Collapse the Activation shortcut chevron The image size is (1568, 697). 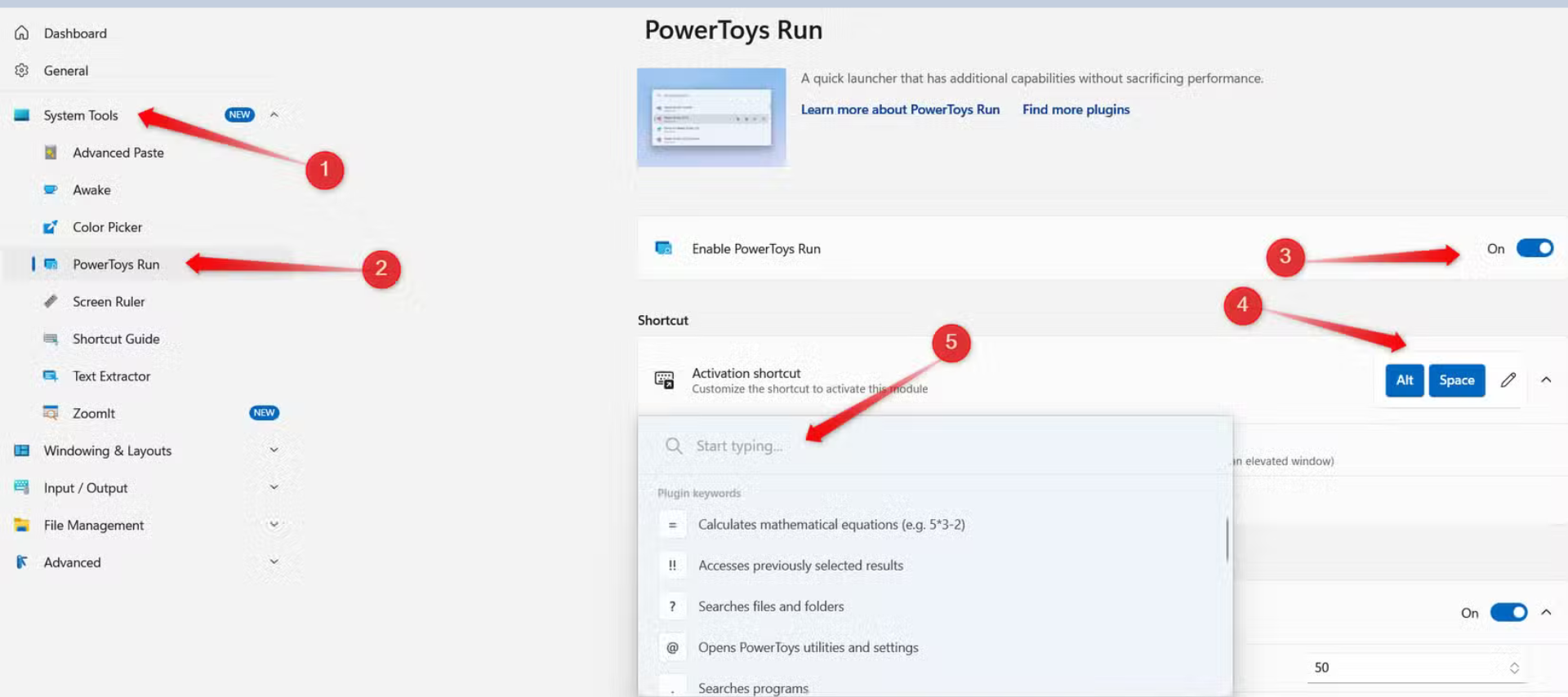point(1546,380)
